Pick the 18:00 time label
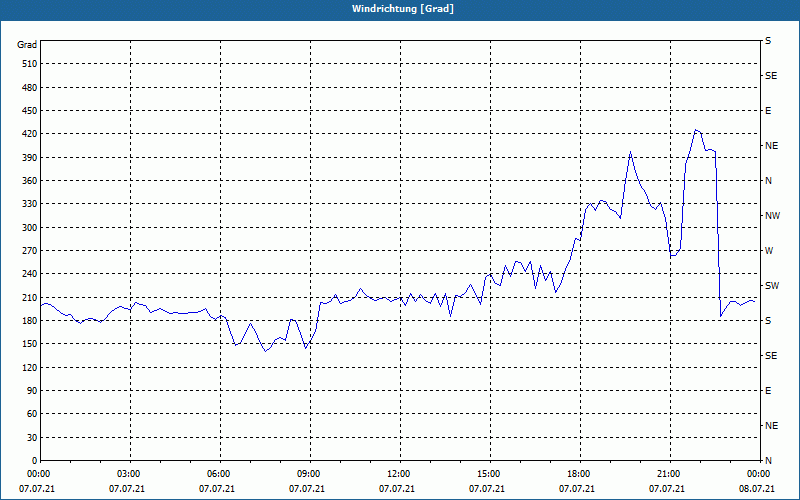The width and height of the screenshot is (800, 500). click(x=579, y=474)
